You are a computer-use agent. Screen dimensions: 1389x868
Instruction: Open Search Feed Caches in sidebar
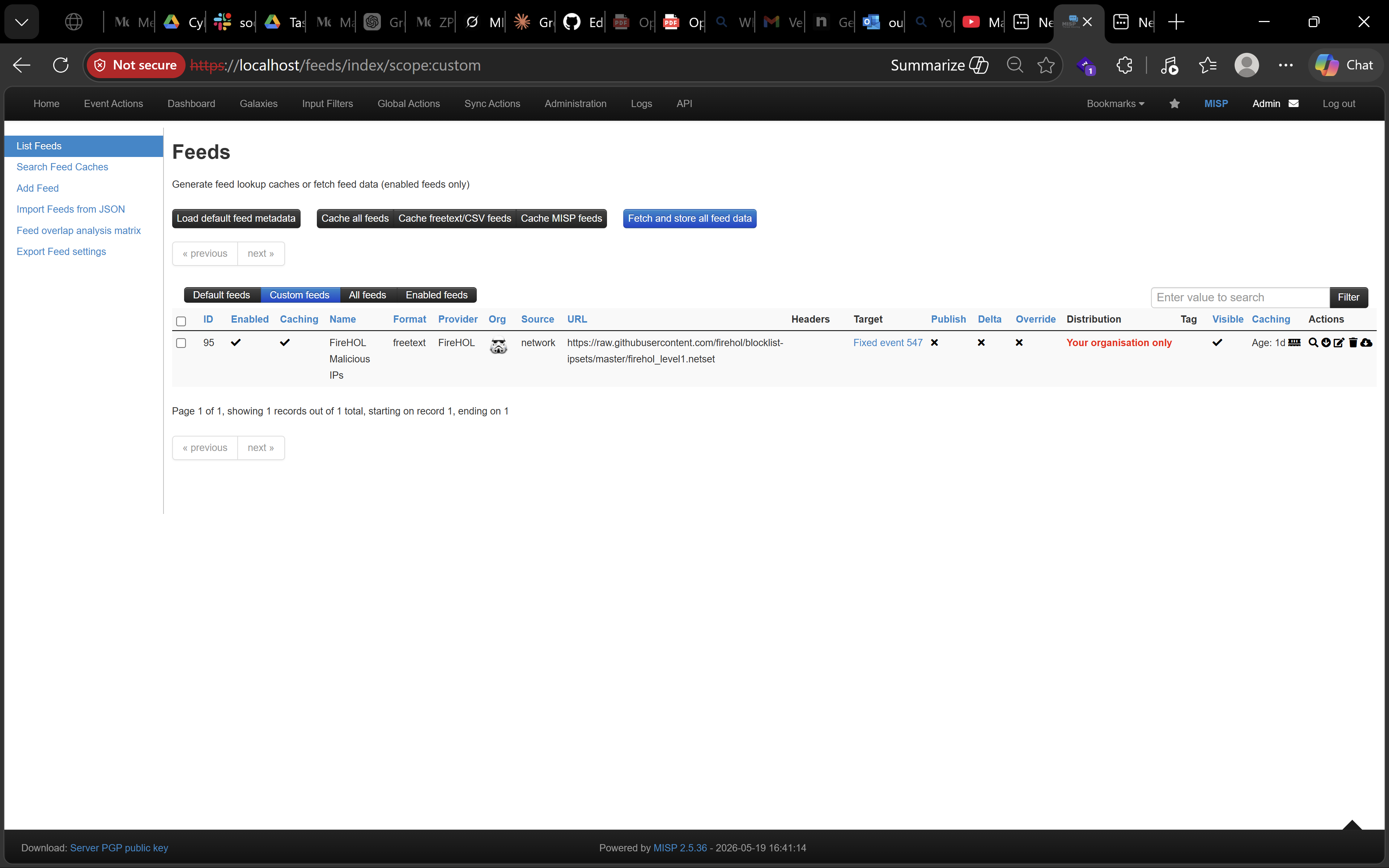62,166
